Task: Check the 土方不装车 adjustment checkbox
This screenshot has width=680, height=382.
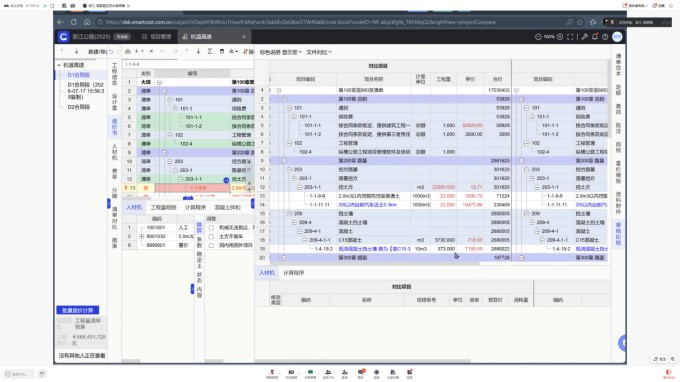Action: (211, 236)
